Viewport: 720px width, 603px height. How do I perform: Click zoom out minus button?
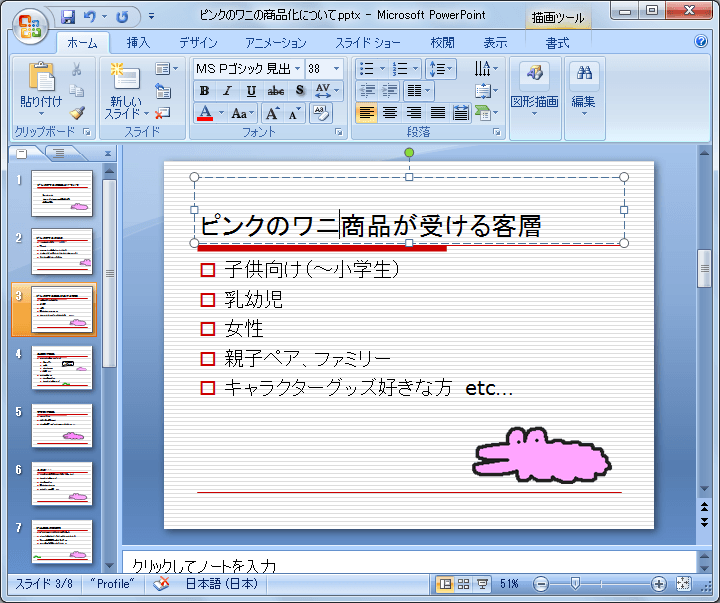click(541, 584)
